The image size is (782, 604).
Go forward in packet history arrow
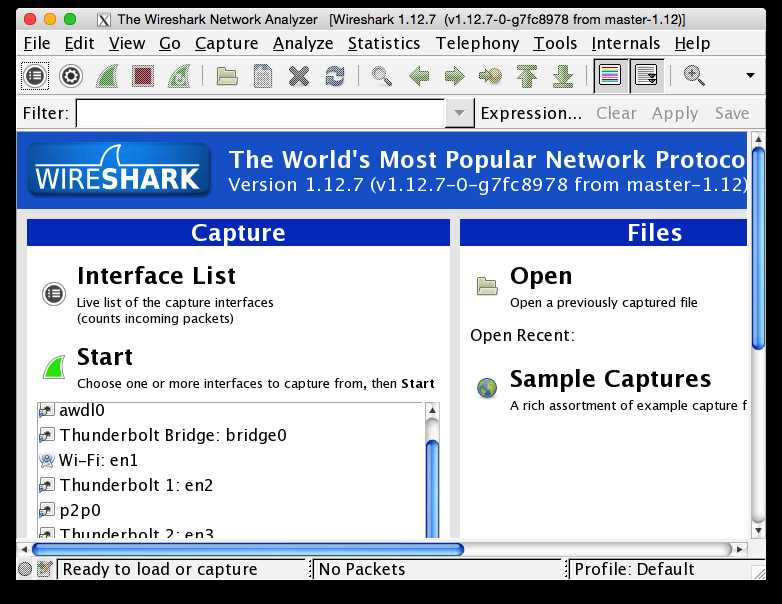454,76
